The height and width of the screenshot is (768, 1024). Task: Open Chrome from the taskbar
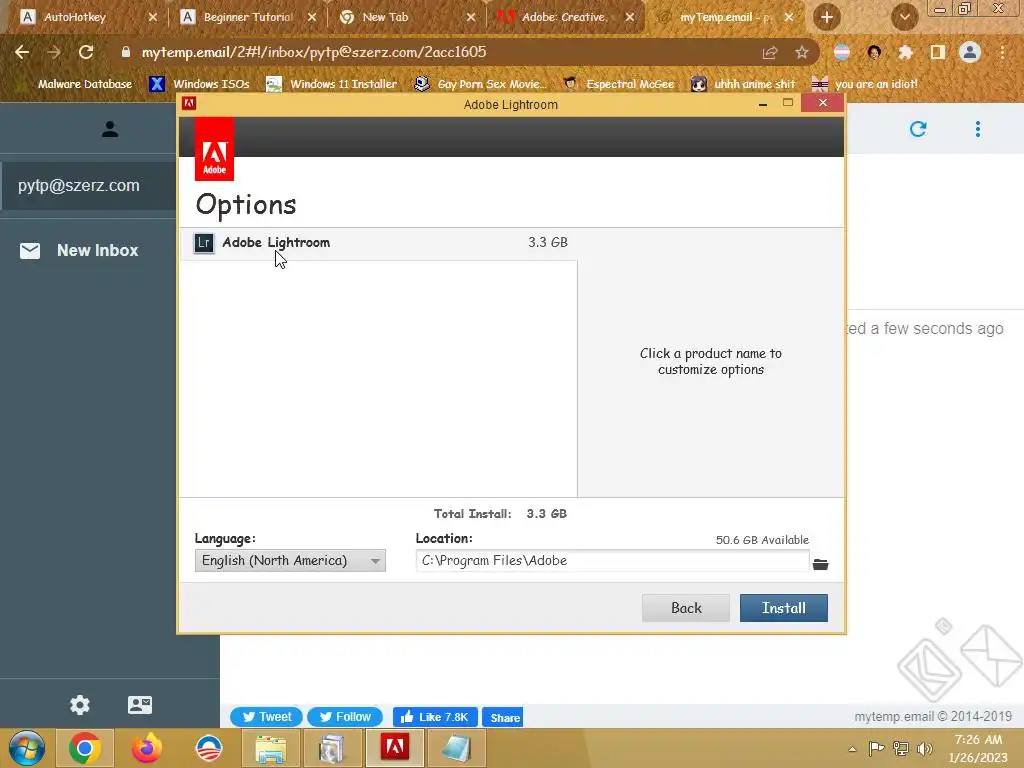click(85, 748)
